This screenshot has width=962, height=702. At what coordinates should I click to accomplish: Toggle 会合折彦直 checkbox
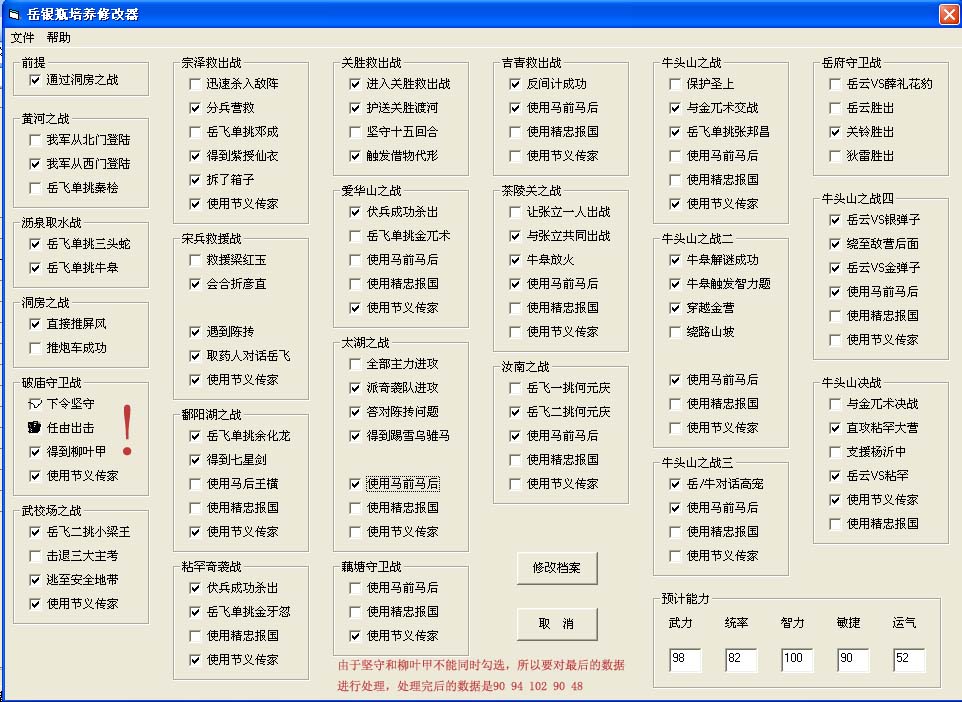tap(195, 284)
